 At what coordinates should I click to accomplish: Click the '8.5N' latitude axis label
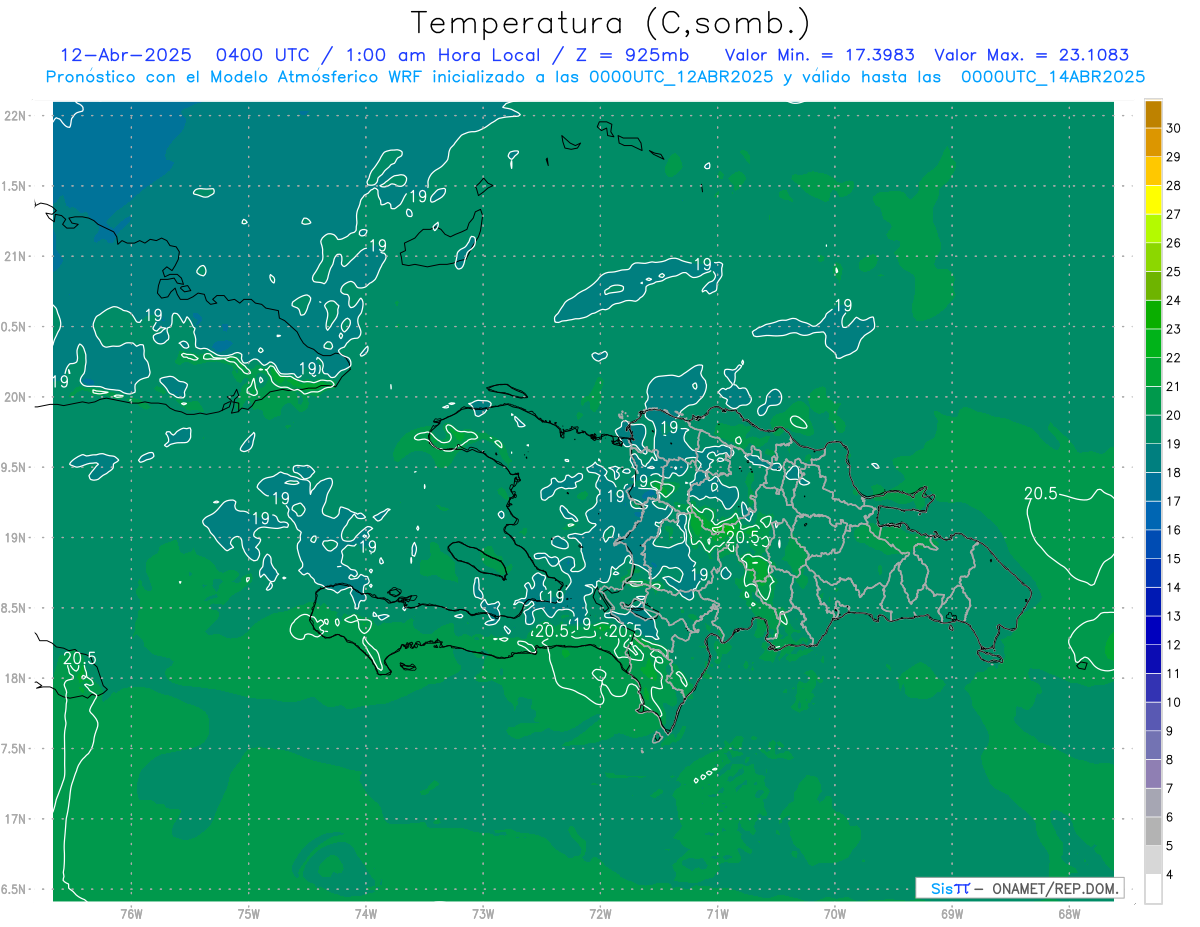(x=15, y=608)
